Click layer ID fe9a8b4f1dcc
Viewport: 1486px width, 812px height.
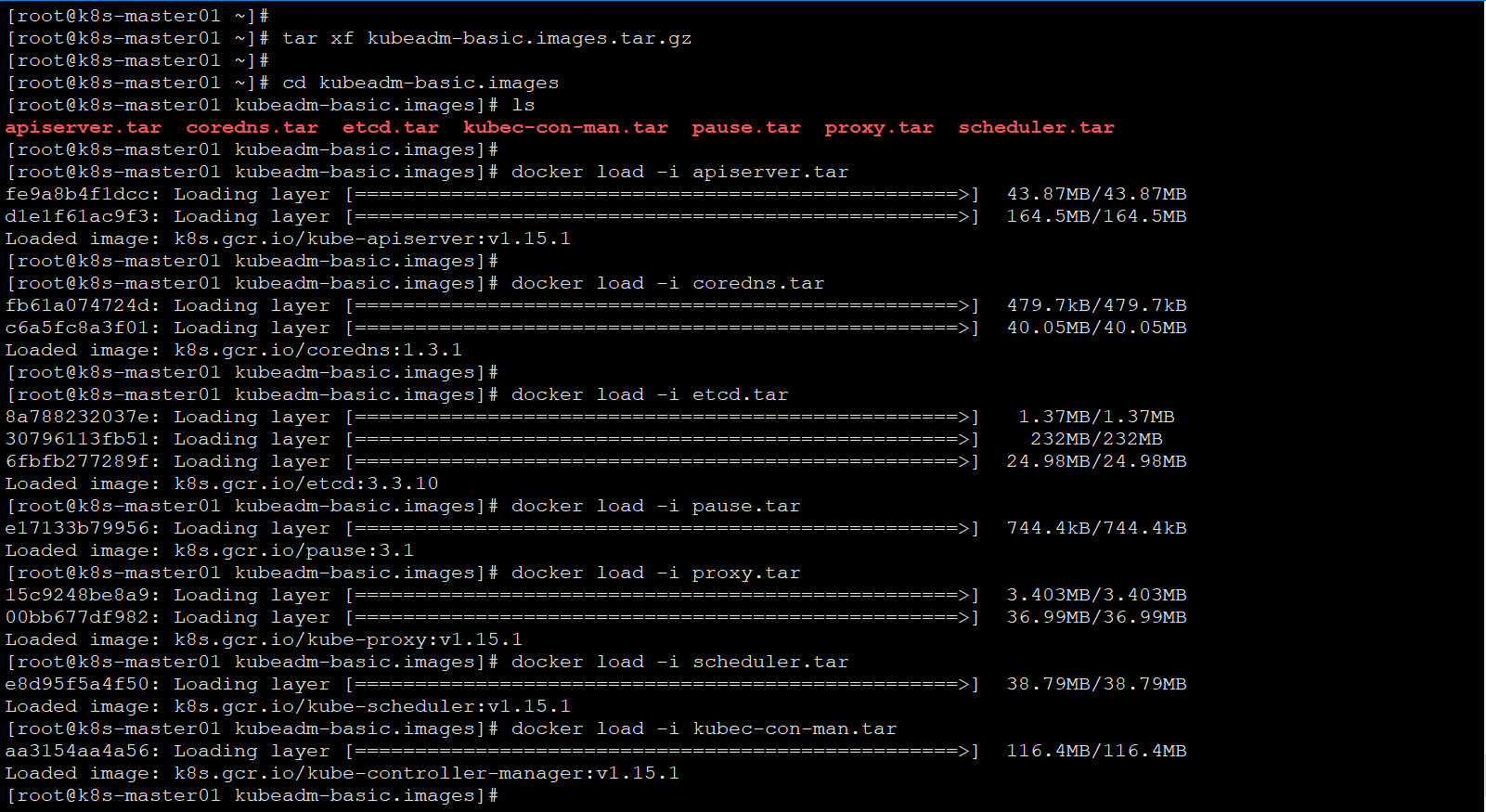[78, 194]
